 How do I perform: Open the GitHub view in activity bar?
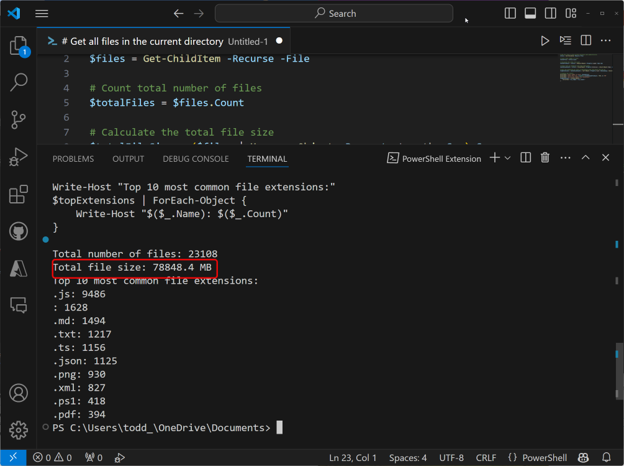pos(18,231)
